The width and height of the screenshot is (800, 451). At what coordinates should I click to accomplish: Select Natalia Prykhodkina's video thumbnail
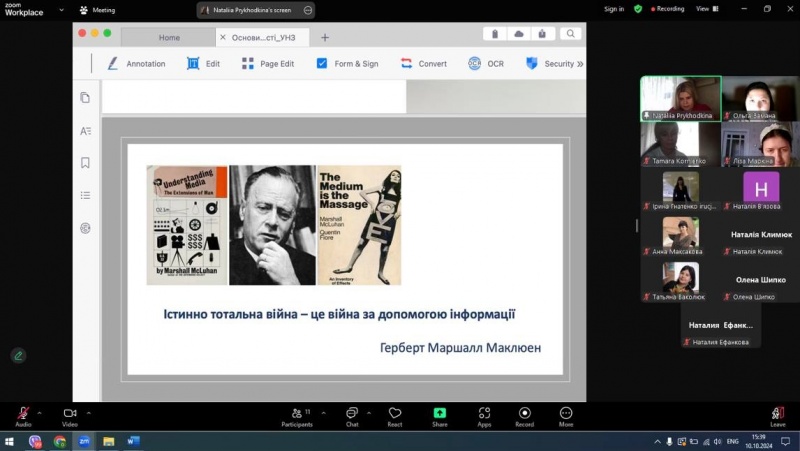(680, 98)
